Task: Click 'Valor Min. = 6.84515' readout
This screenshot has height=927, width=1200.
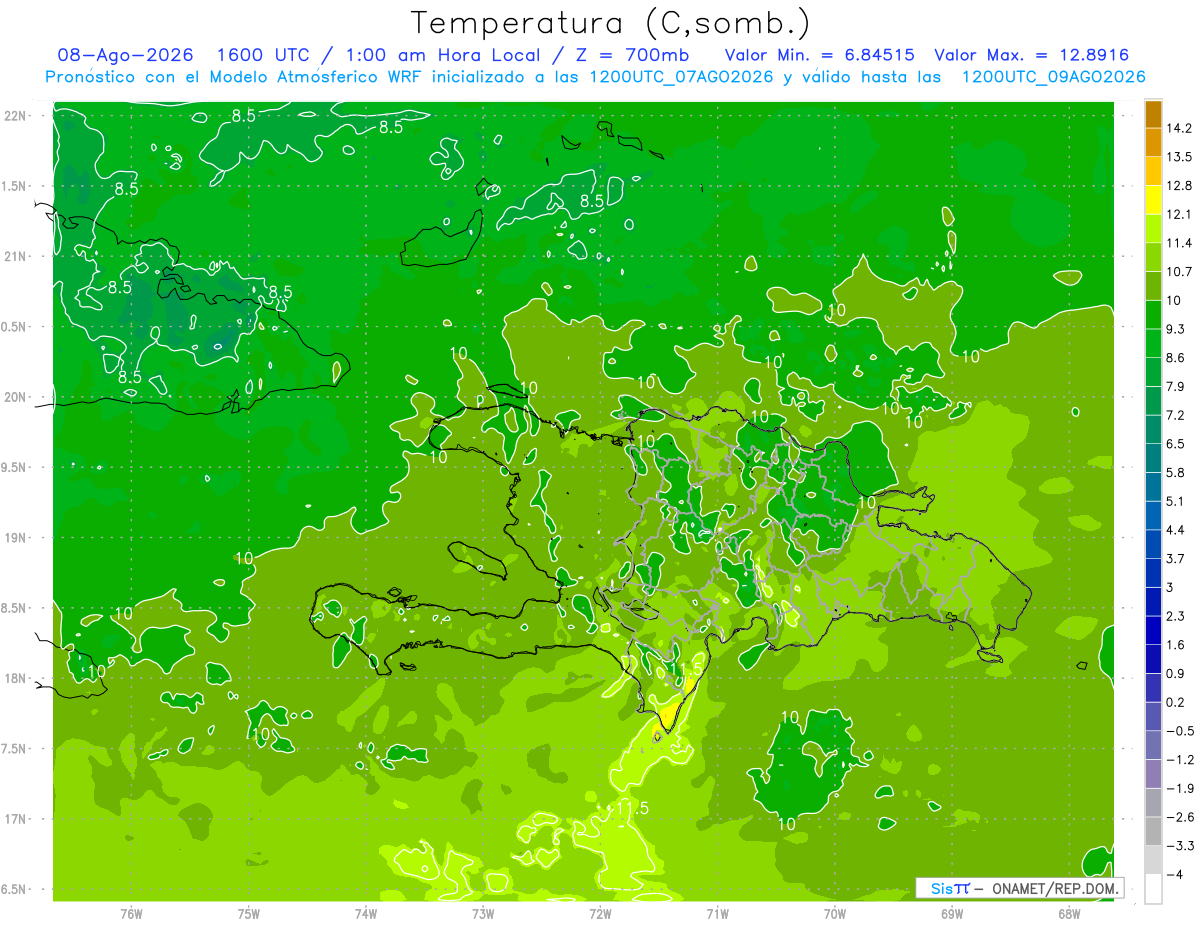Action: (819, 55)
